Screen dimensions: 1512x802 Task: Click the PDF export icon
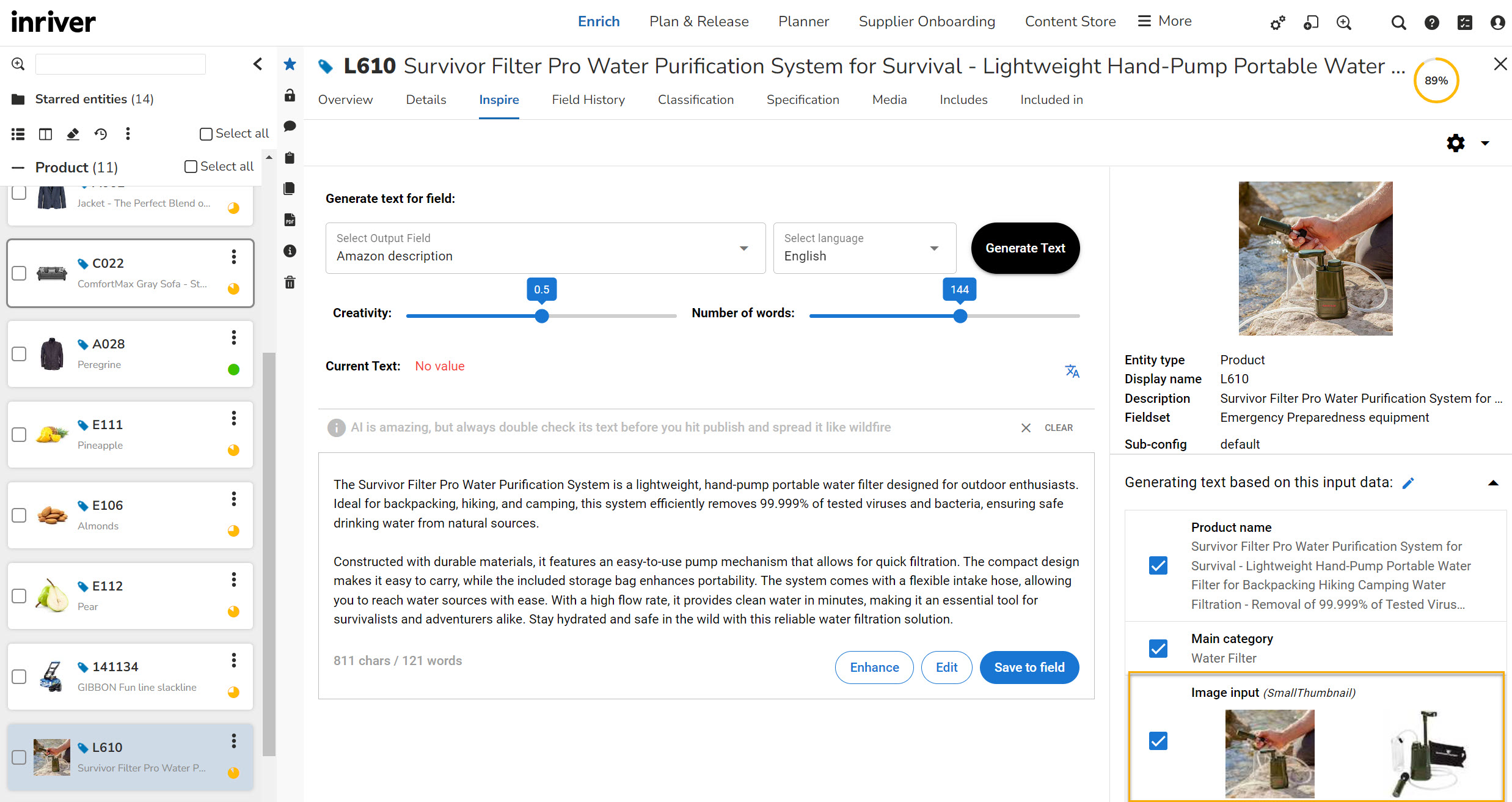290,220
